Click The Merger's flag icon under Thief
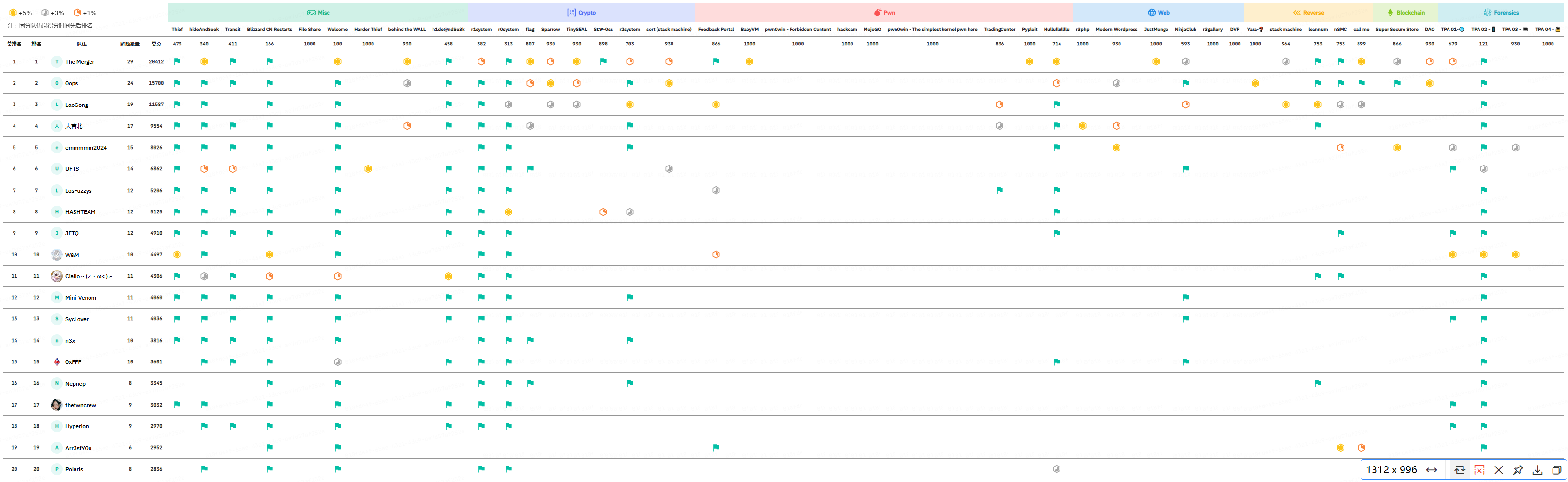This screenshot has width=1568, height=482. [177, 61]
